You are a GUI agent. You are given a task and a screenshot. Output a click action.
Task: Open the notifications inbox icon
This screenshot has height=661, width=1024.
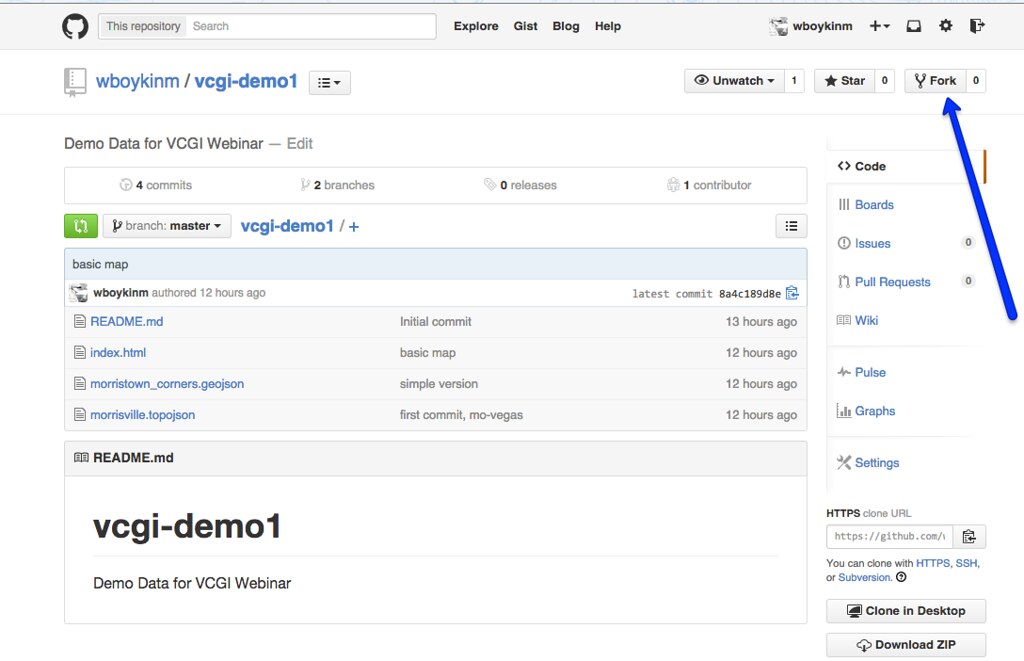pos(914,26)
